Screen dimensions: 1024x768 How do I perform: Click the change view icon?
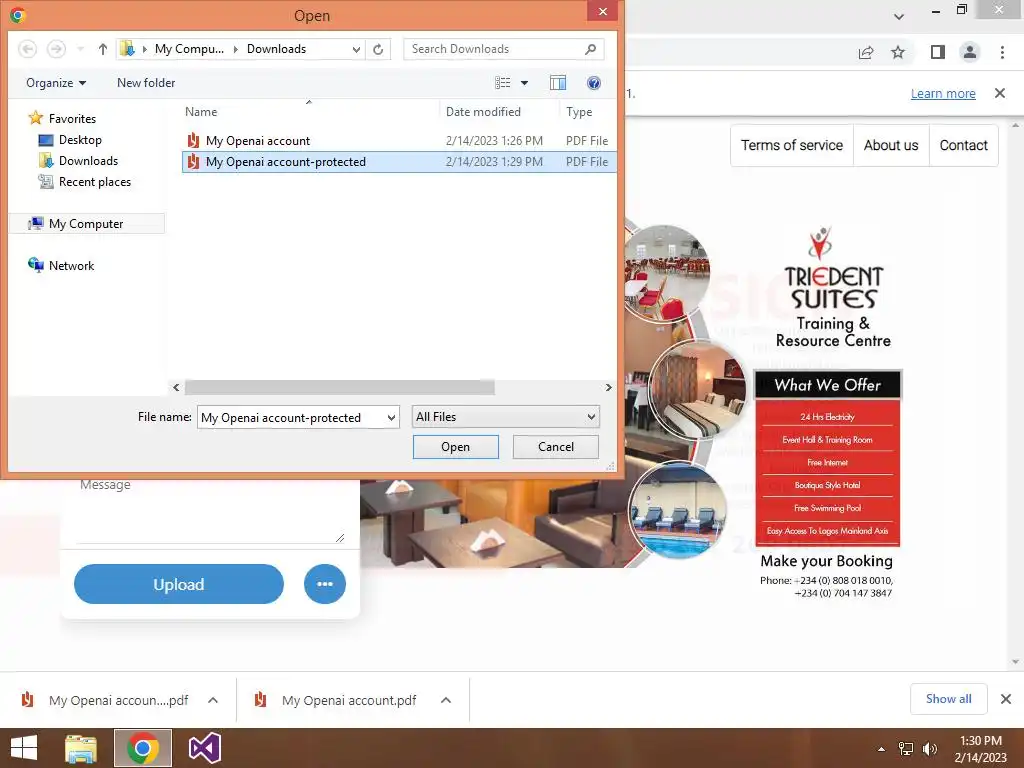point(502,83)
